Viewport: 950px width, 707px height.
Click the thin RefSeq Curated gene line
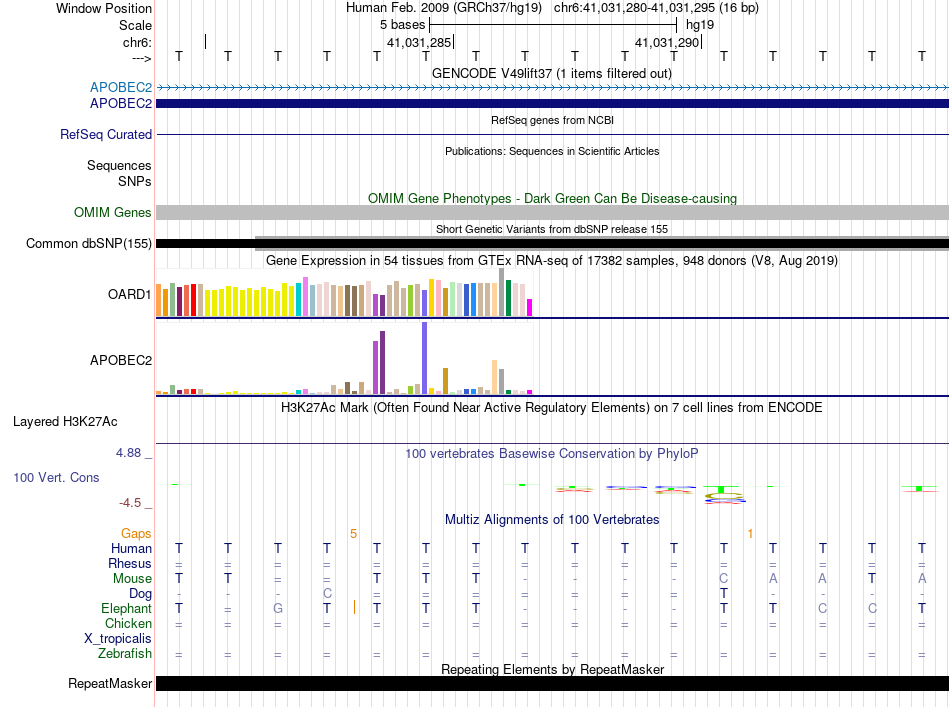(x=552, y=134)
